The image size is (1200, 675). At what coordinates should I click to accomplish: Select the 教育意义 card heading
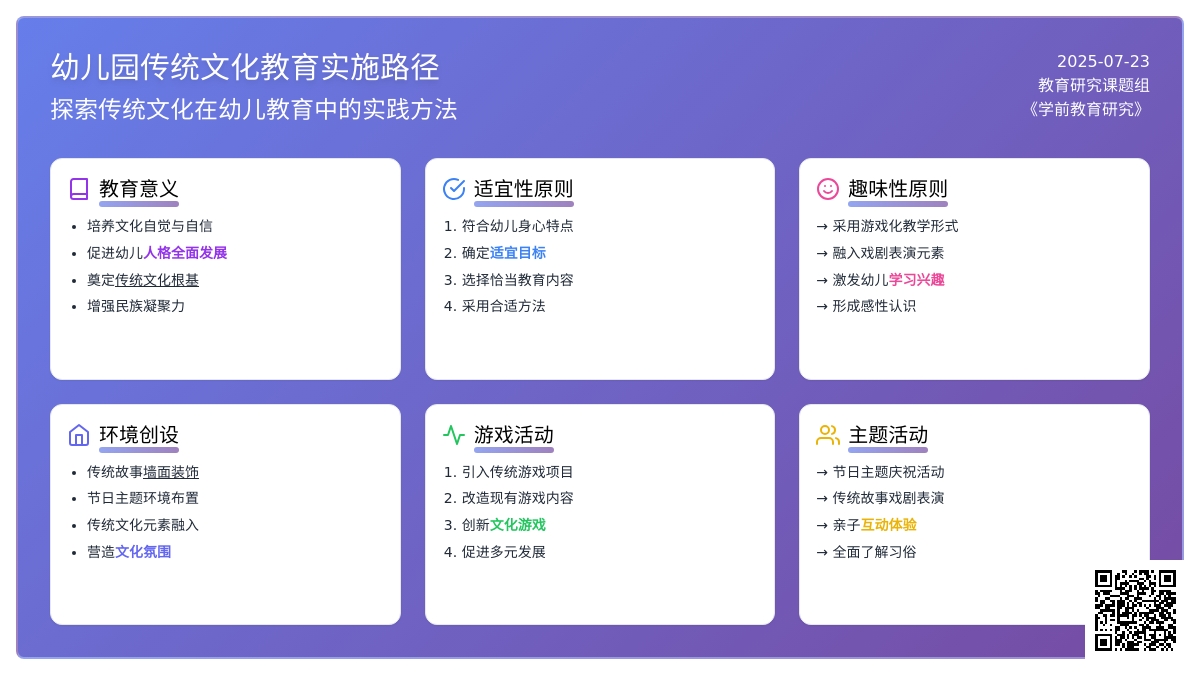coord(139,189)
